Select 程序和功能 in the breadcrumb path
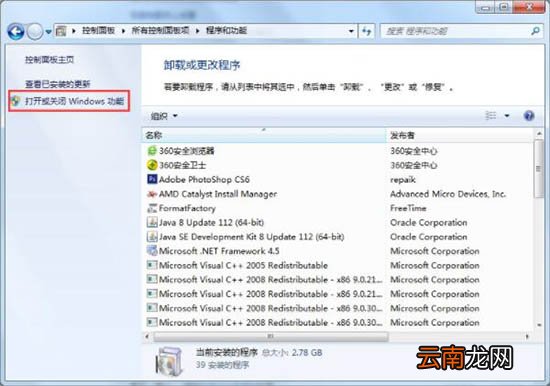Viewport: 550px width, 386px height. click(226, 31)
